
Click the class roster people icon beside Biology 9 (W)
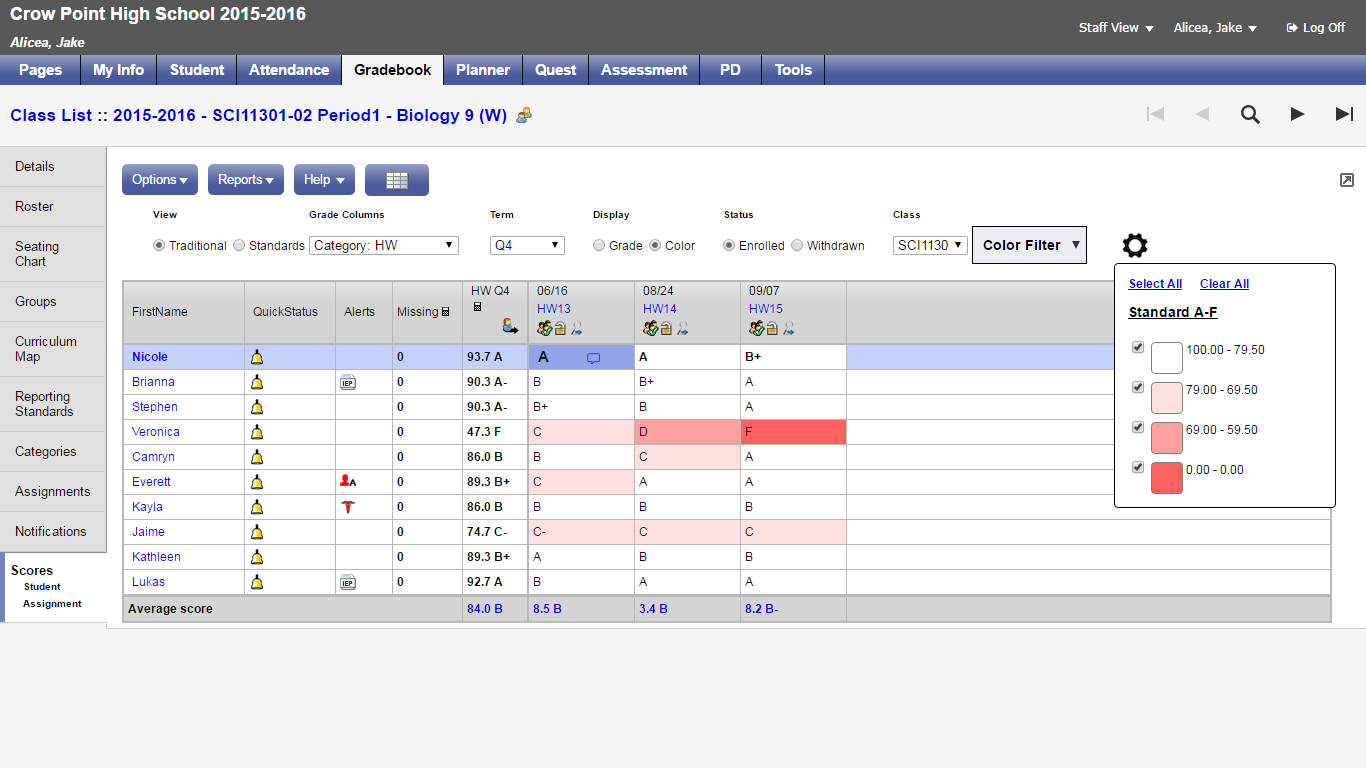click(x=524, y=116)
